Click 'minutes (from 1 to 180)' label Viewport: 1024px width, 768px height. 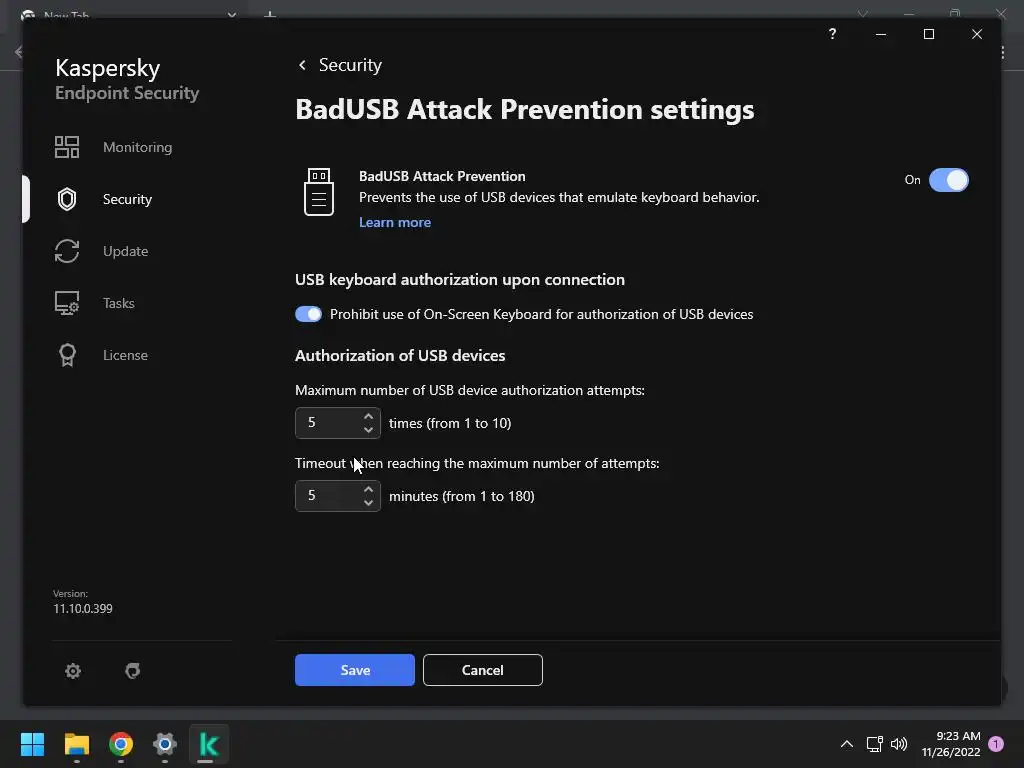462,496
